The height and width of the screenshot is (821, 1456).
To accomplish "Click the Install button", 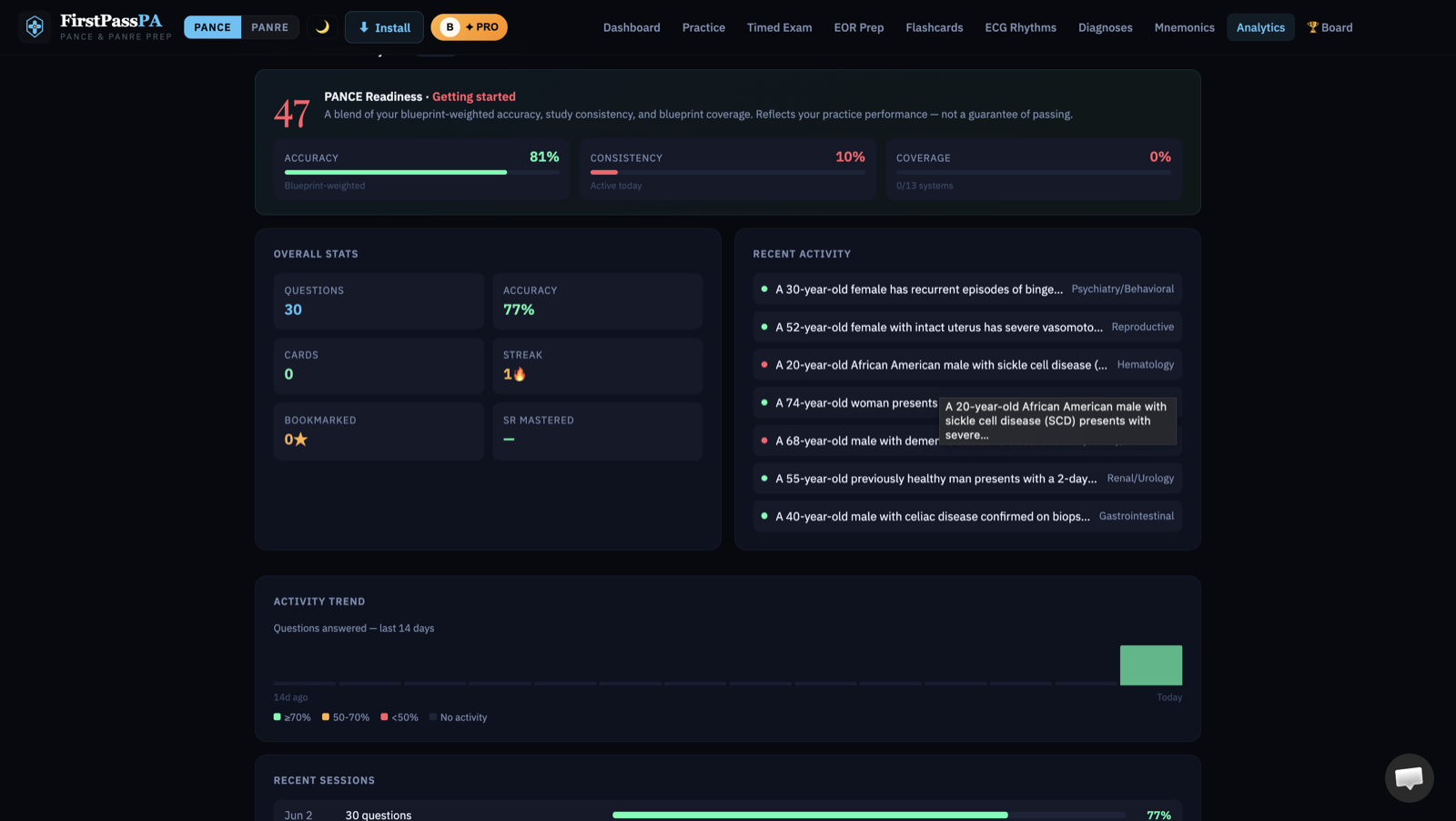I will click(x=384, y=27).
